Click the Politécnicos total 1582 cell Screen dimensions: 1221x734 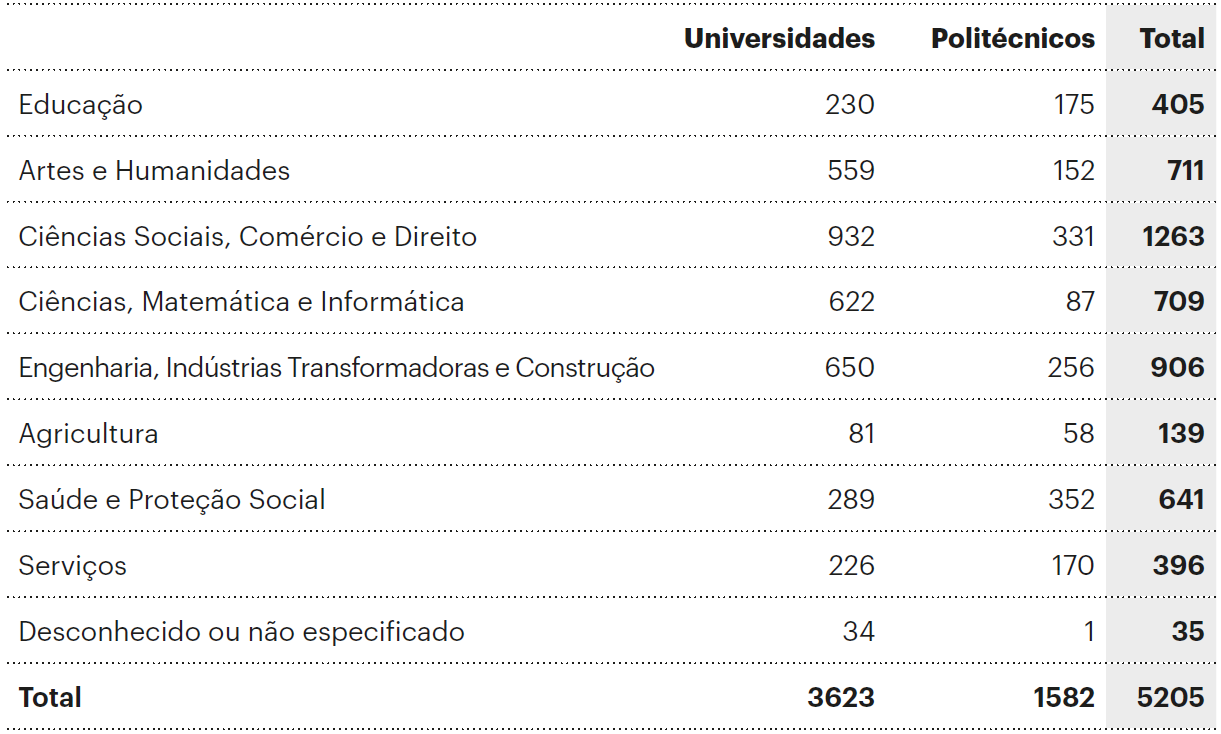1064,698
